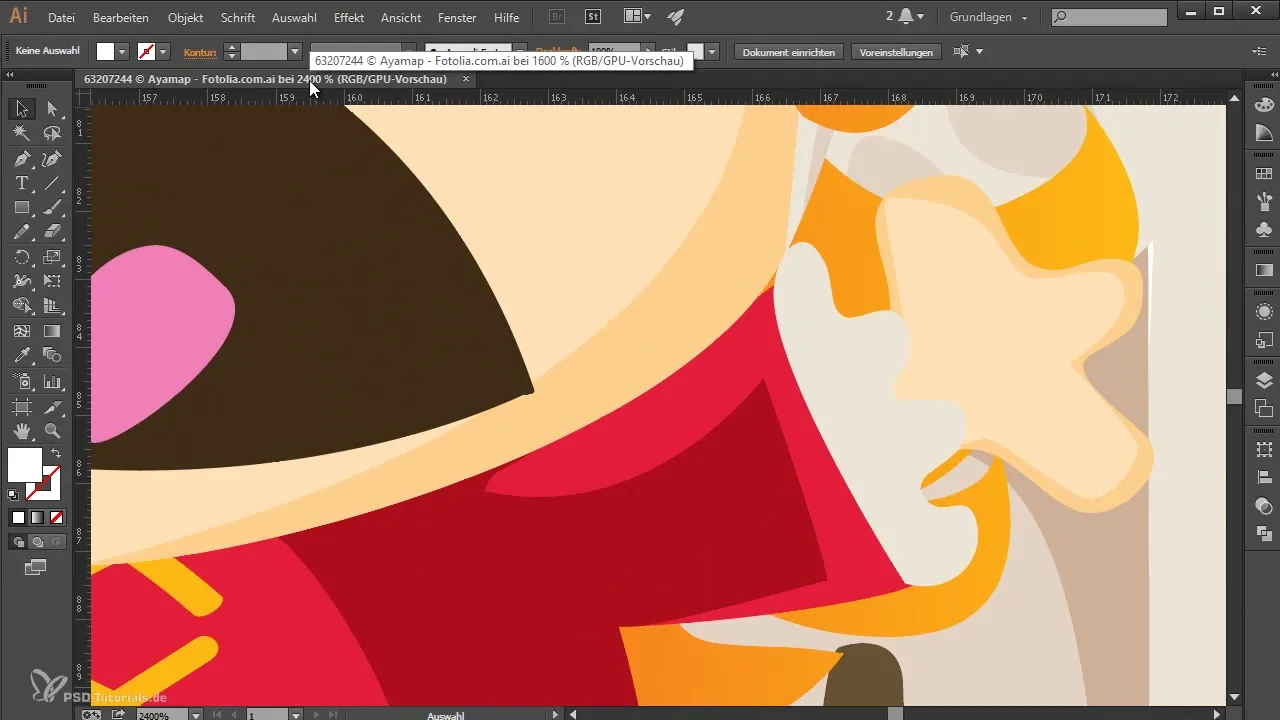1280x720 pixels.
Task: Open the Arrange Documents dropdown
Action: click(637, 17)
